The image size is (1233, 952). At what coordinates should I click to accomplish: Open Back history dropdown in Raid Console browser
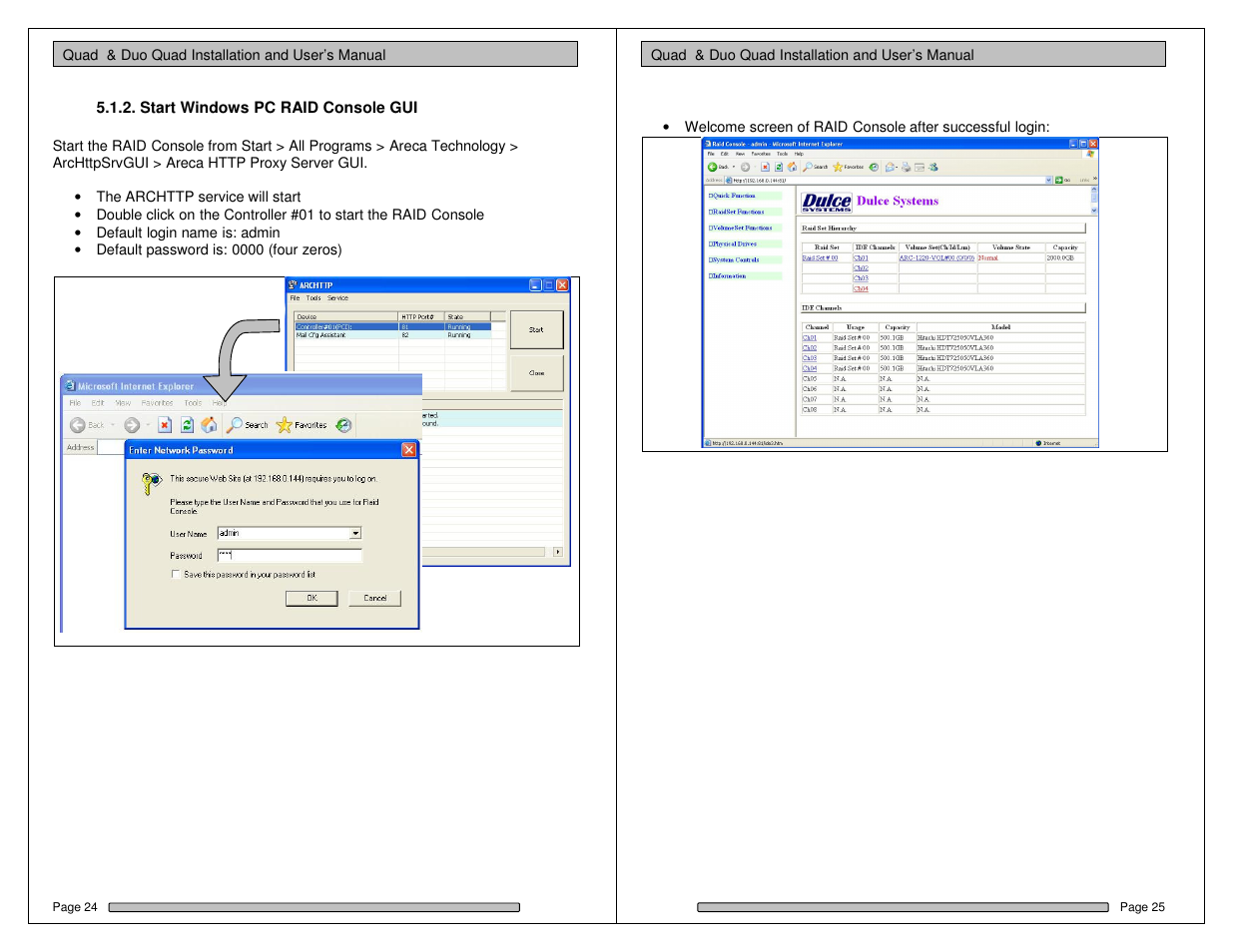tap(734, 168)
